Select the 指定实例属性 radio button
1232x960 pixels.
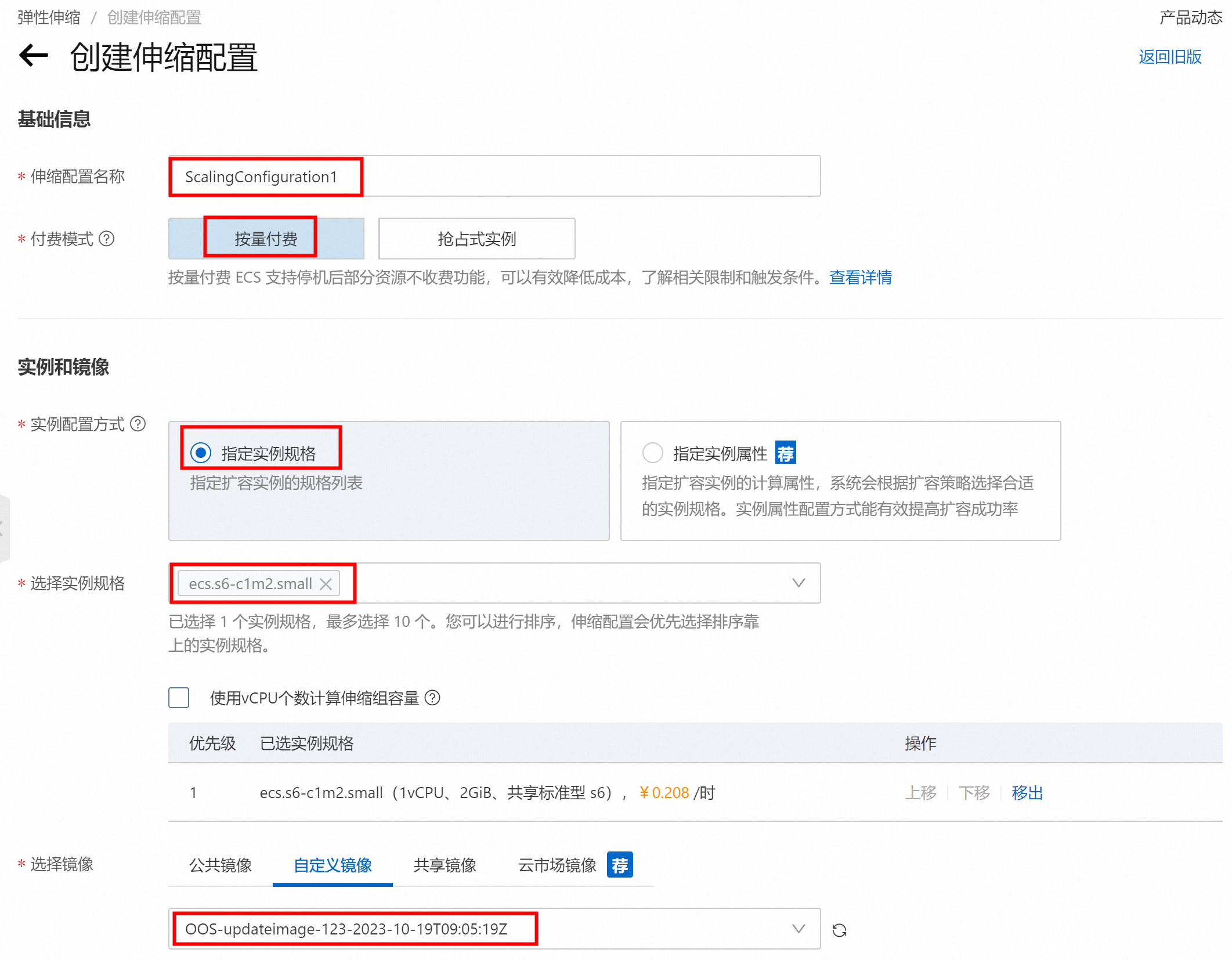pos(652,453)
